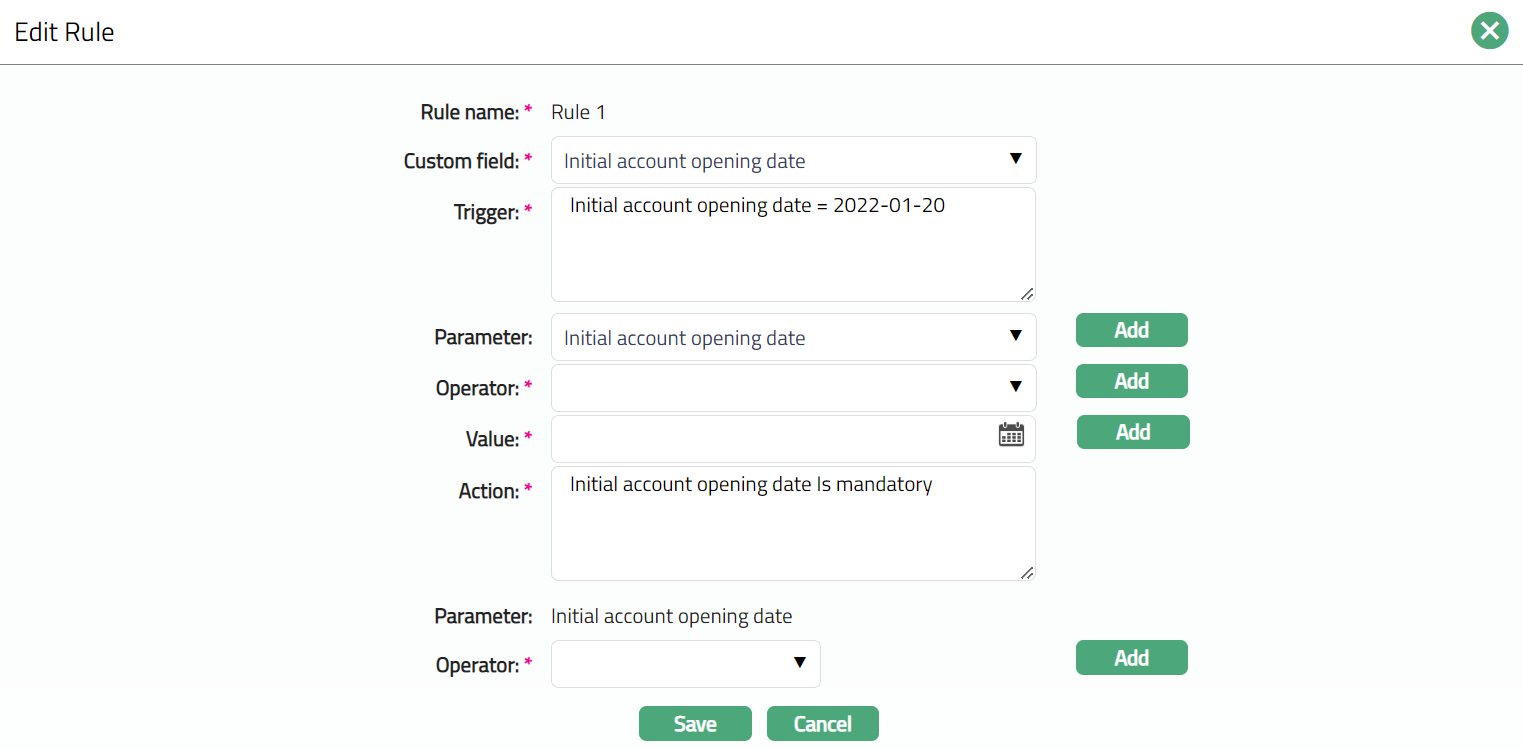Click resize grip of Action textarea
Screen dimensions: 1523x749
pyautogui.click(x=1026, y=572)
